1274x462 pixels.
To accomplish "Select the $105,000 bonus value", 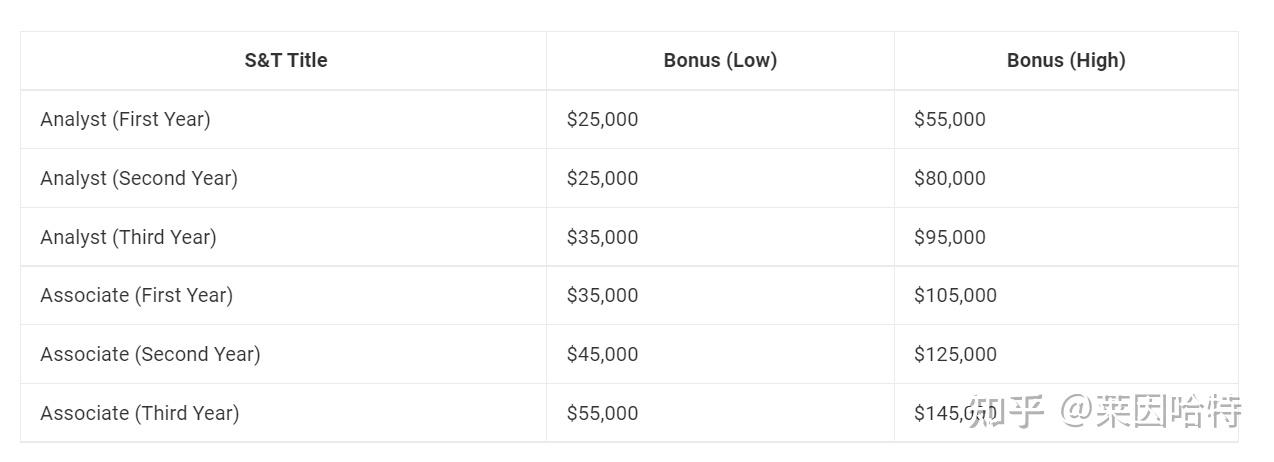I will pos(955,295).
